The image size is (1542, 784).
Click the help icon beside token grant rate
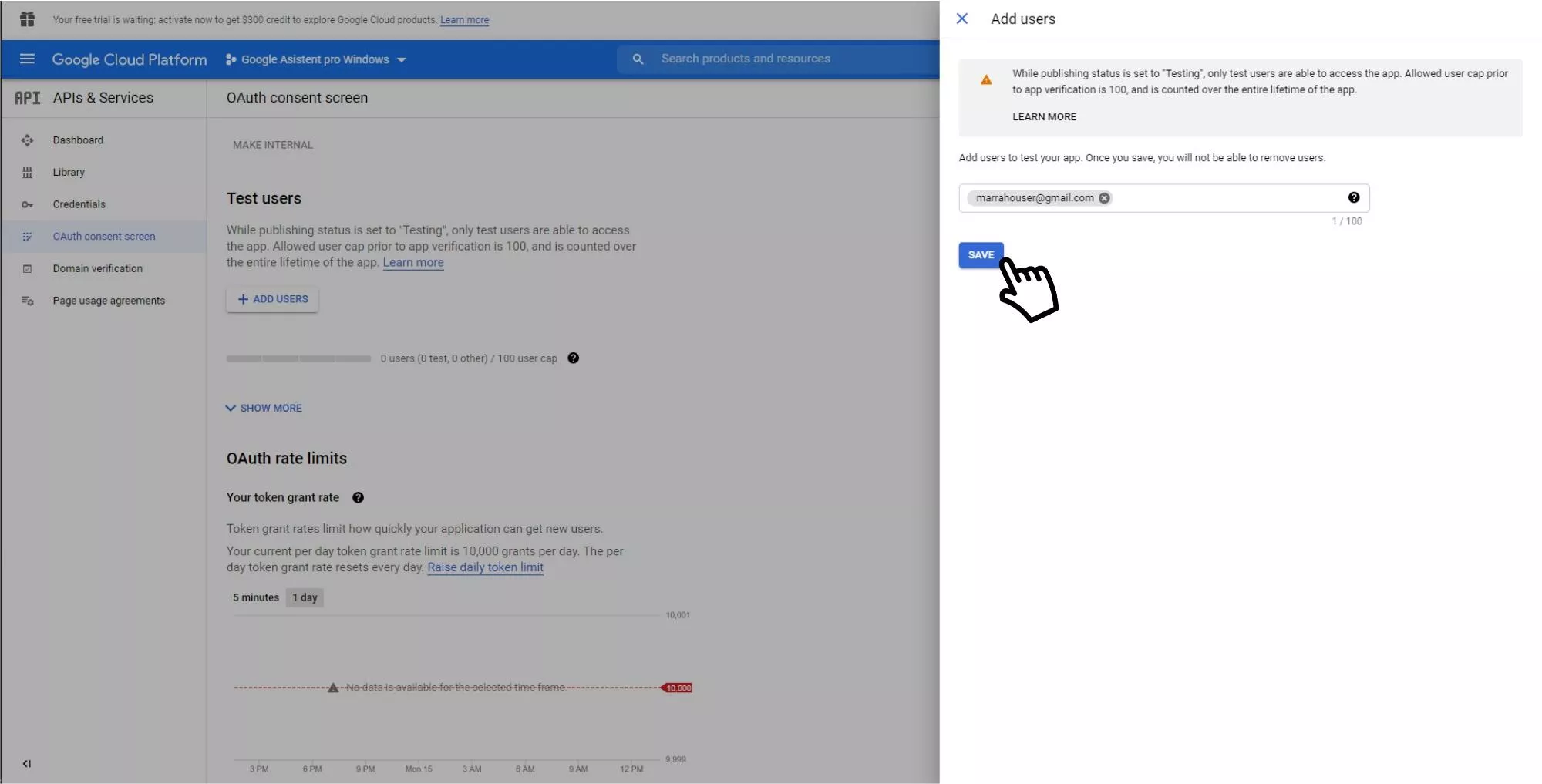358,497
